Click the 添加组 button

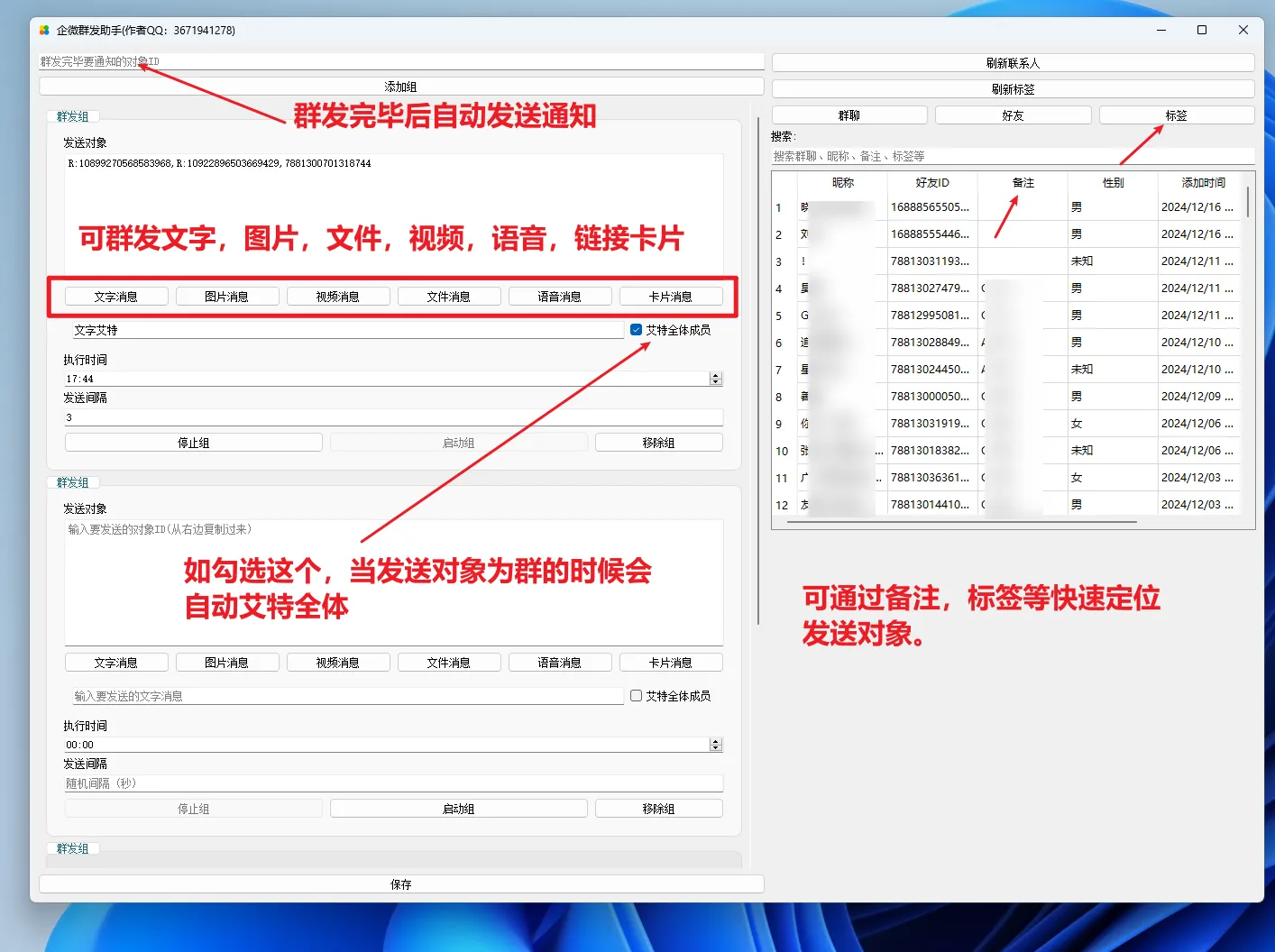click(401, 87)
